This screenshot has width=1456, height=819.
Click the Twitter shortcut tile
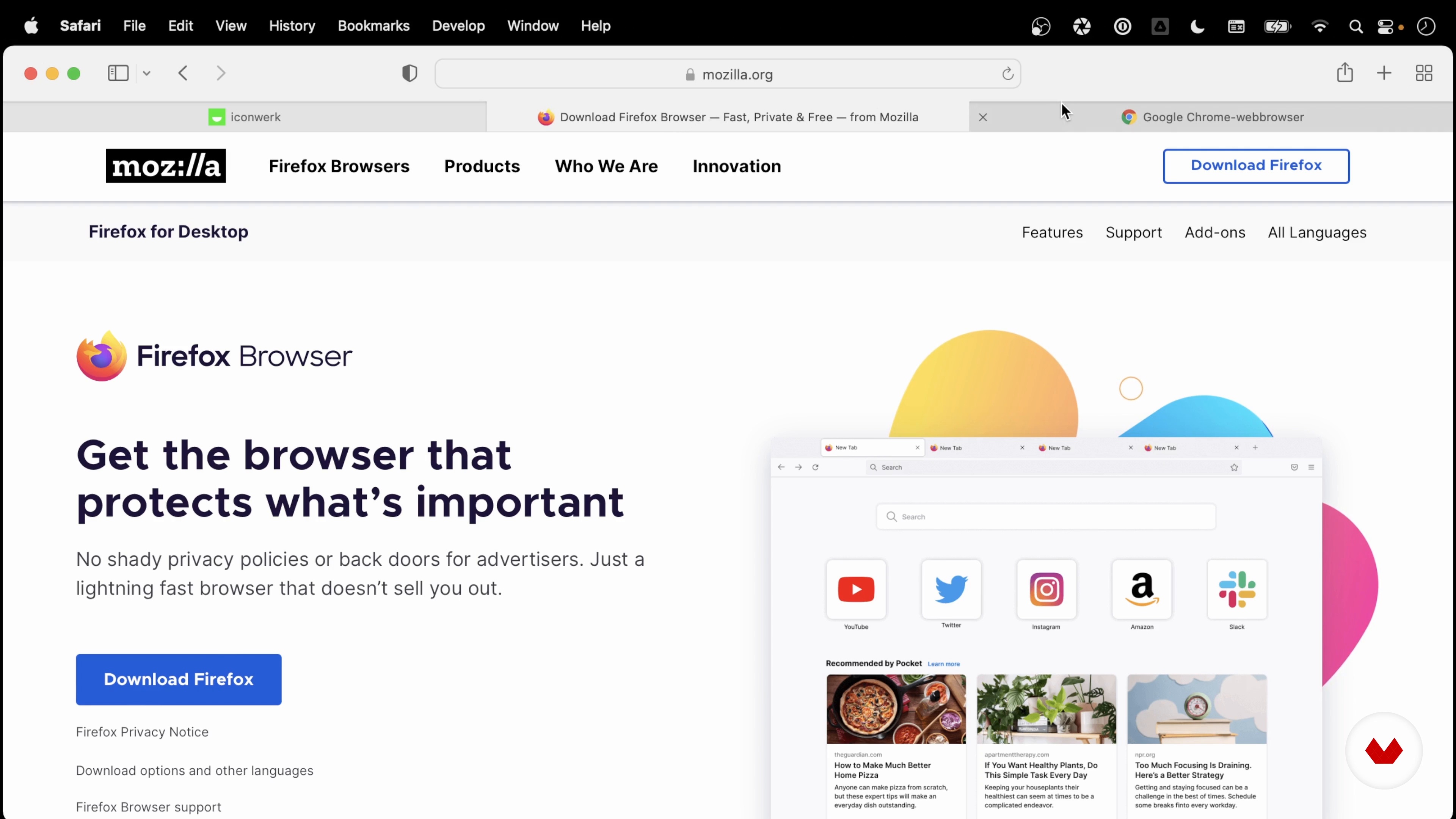(x=951, y=589)
